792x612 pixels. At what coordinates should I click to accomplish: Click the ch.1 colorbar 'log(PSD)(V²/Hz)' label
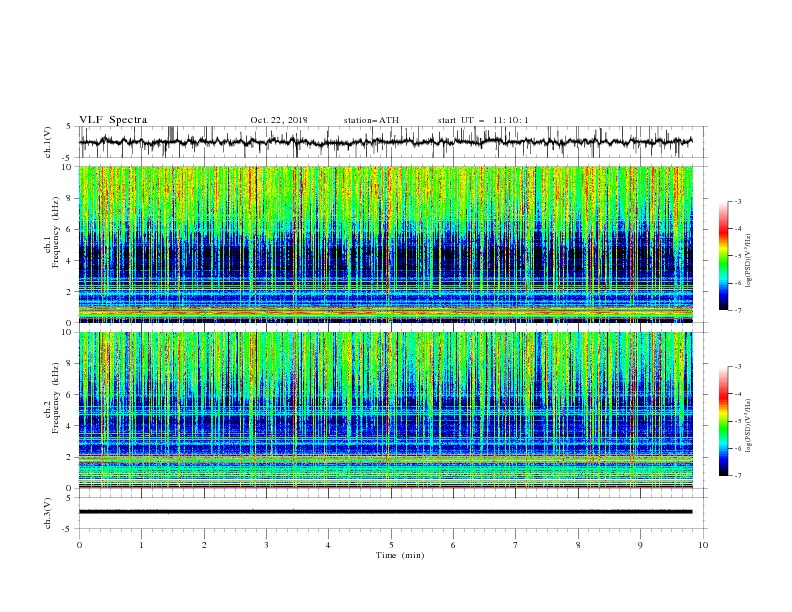click(x=750, y=261)
